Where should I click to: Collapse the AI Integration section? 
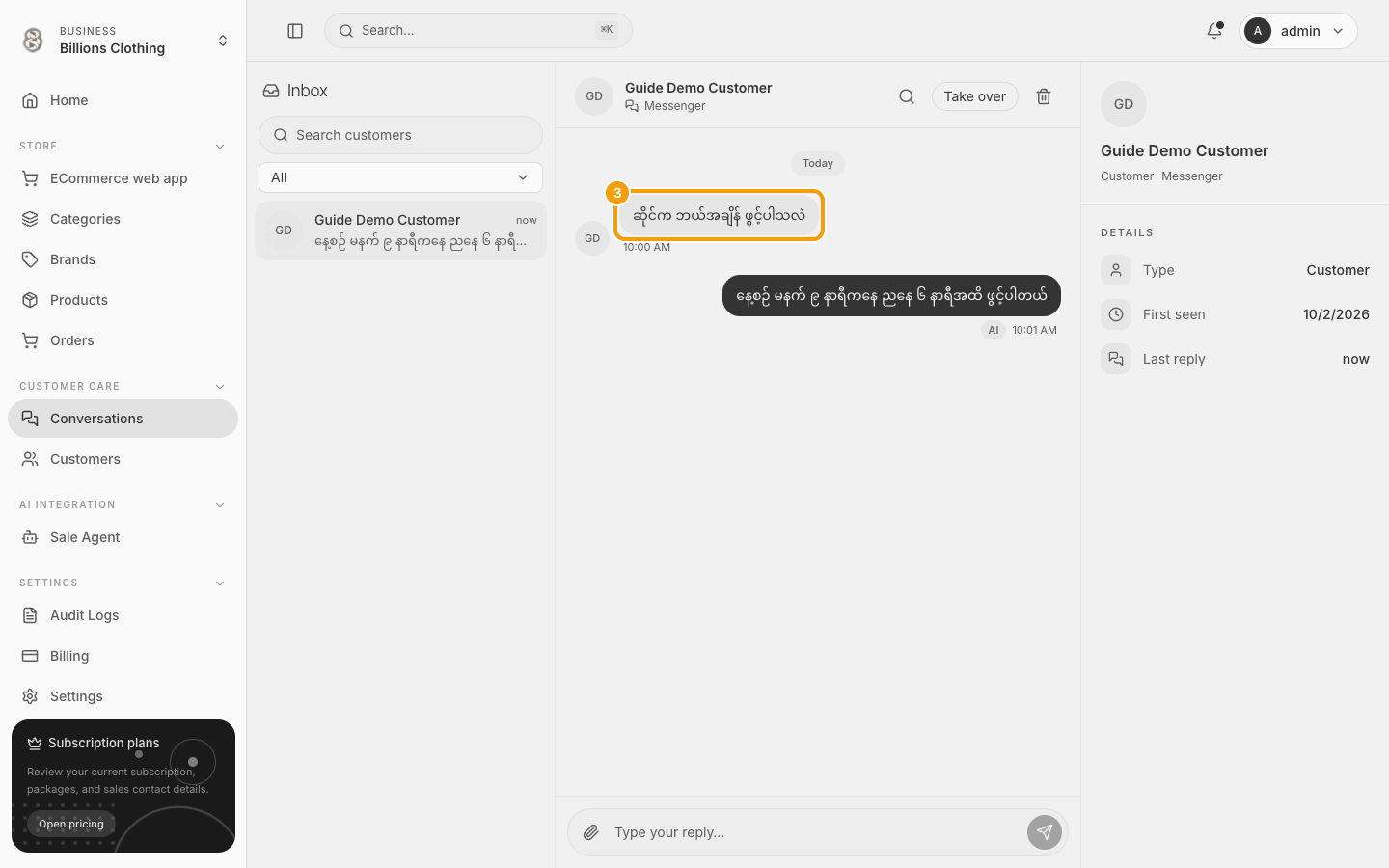pos(220,505)
